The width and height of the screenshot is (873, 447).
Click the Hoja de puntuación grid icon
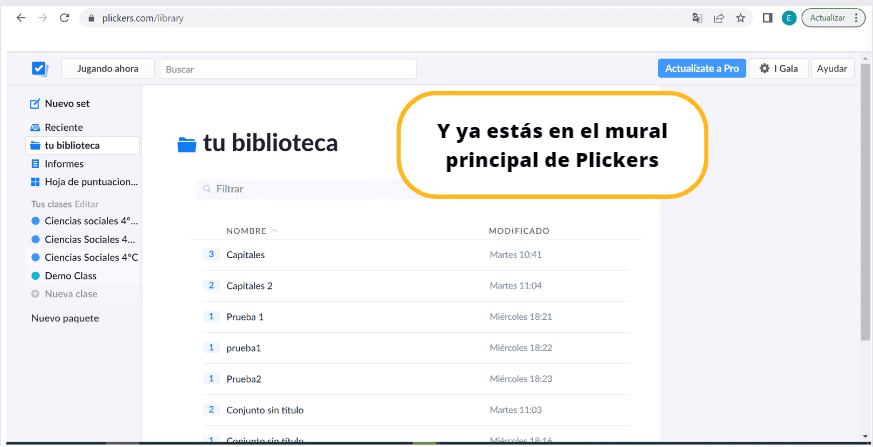tap(35, 182)
